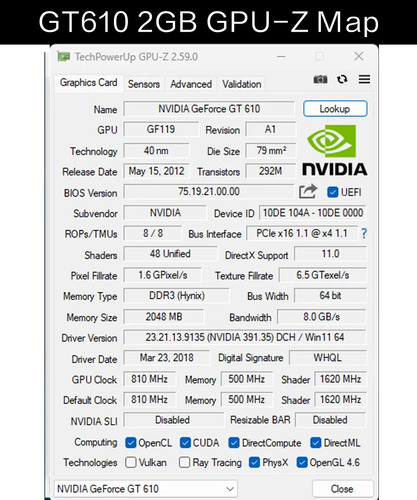The image size is (417, 500).
Task: Click the ROPs/TMUs field 8 / 8
Action: [x=153, y=233]
